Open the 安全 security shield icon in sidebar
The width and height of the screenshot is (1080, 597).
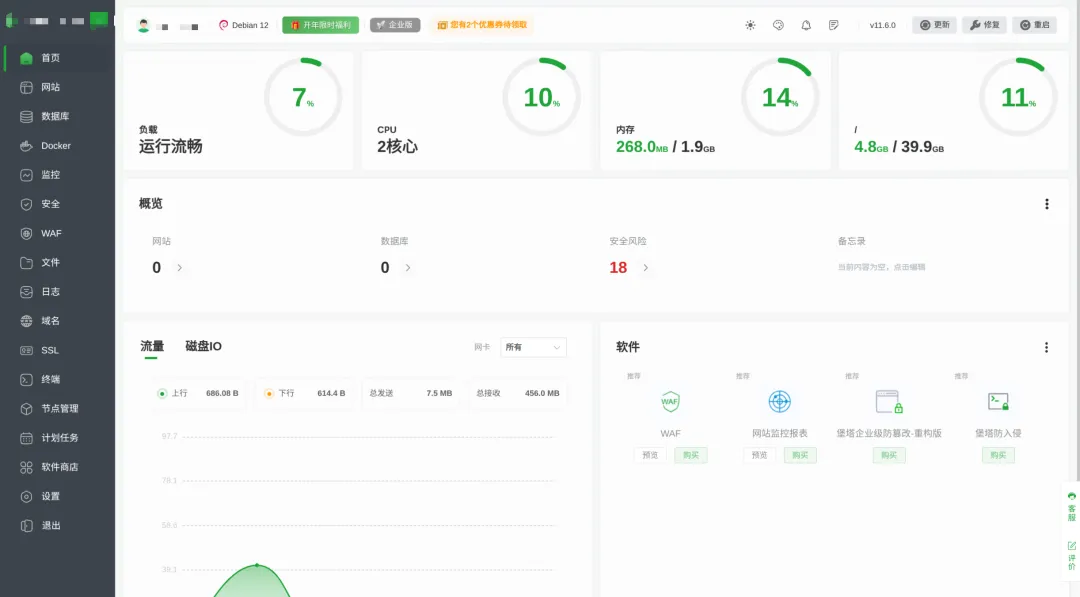(x=26, y=204)
